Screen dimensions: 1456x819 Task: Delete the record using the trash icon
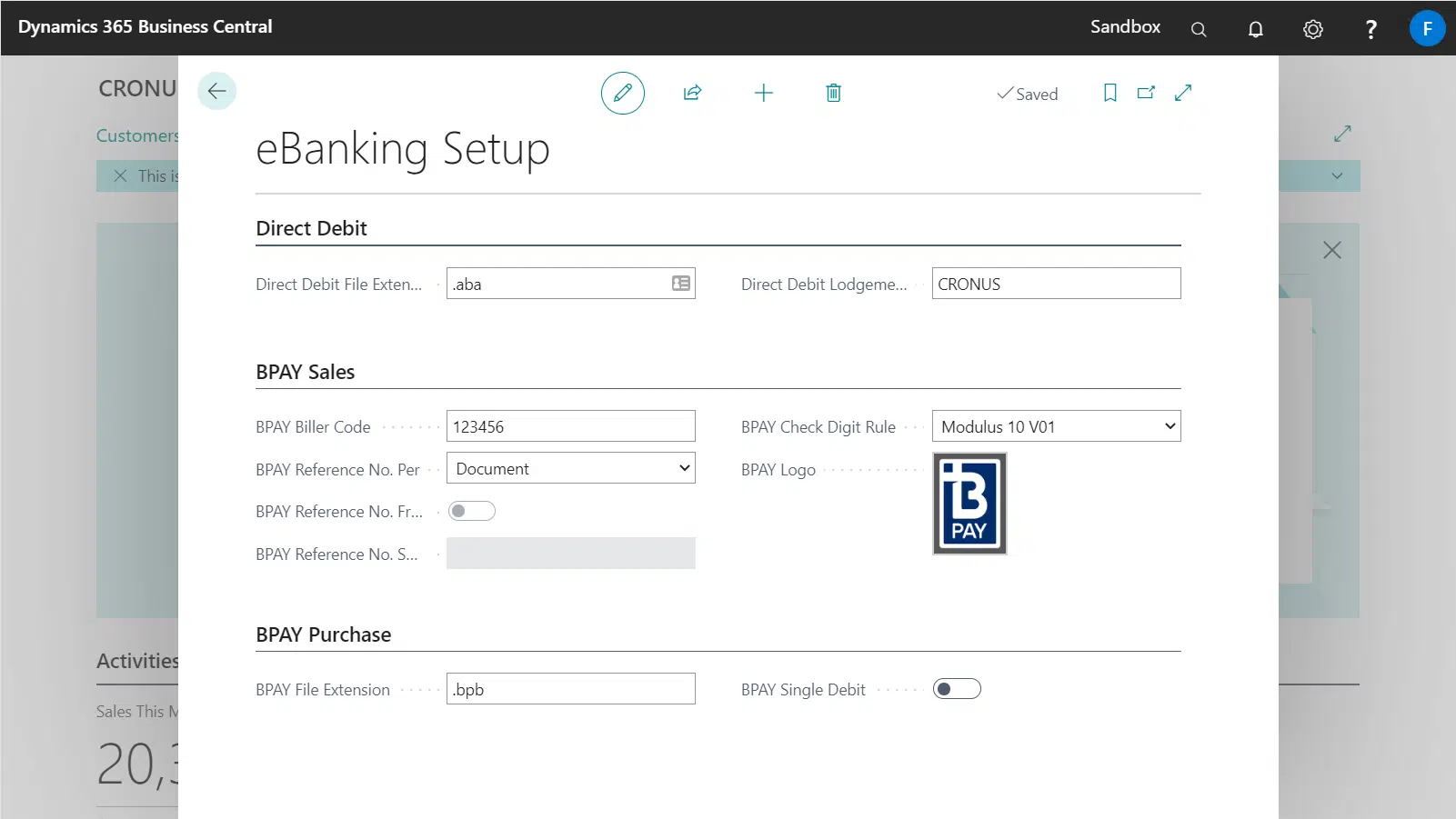coord(832,93)
